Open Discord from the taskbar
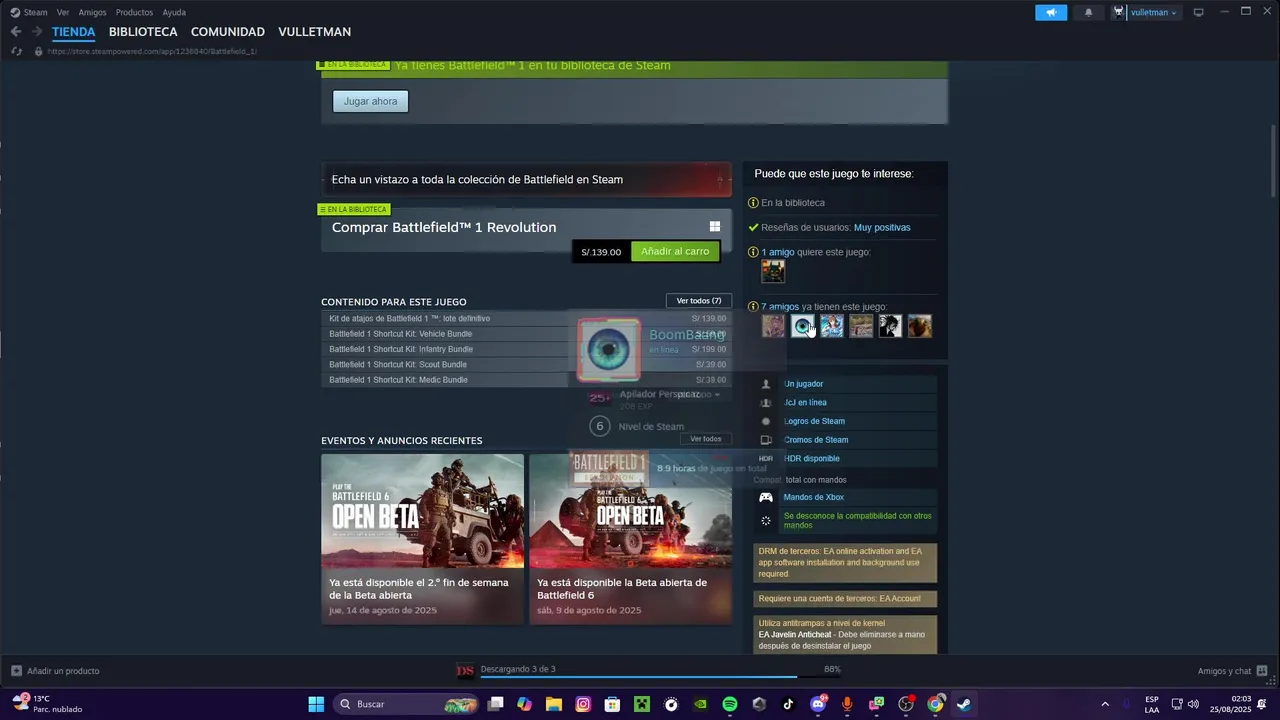The height and width of the screenshot is (720, 1280). pos(818,704)
